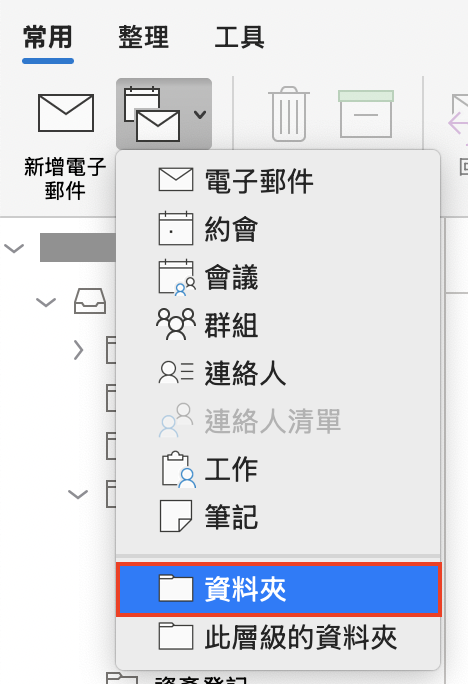Select 電子郵件 from the new-item menu
This screenshot has width=468, height=684.
tap(278, 181)
